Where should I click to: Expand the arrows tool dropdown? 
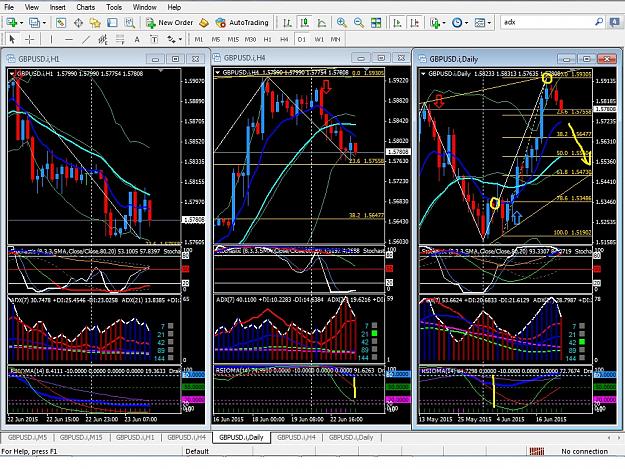pyautogui.click(x=180, y=39)
